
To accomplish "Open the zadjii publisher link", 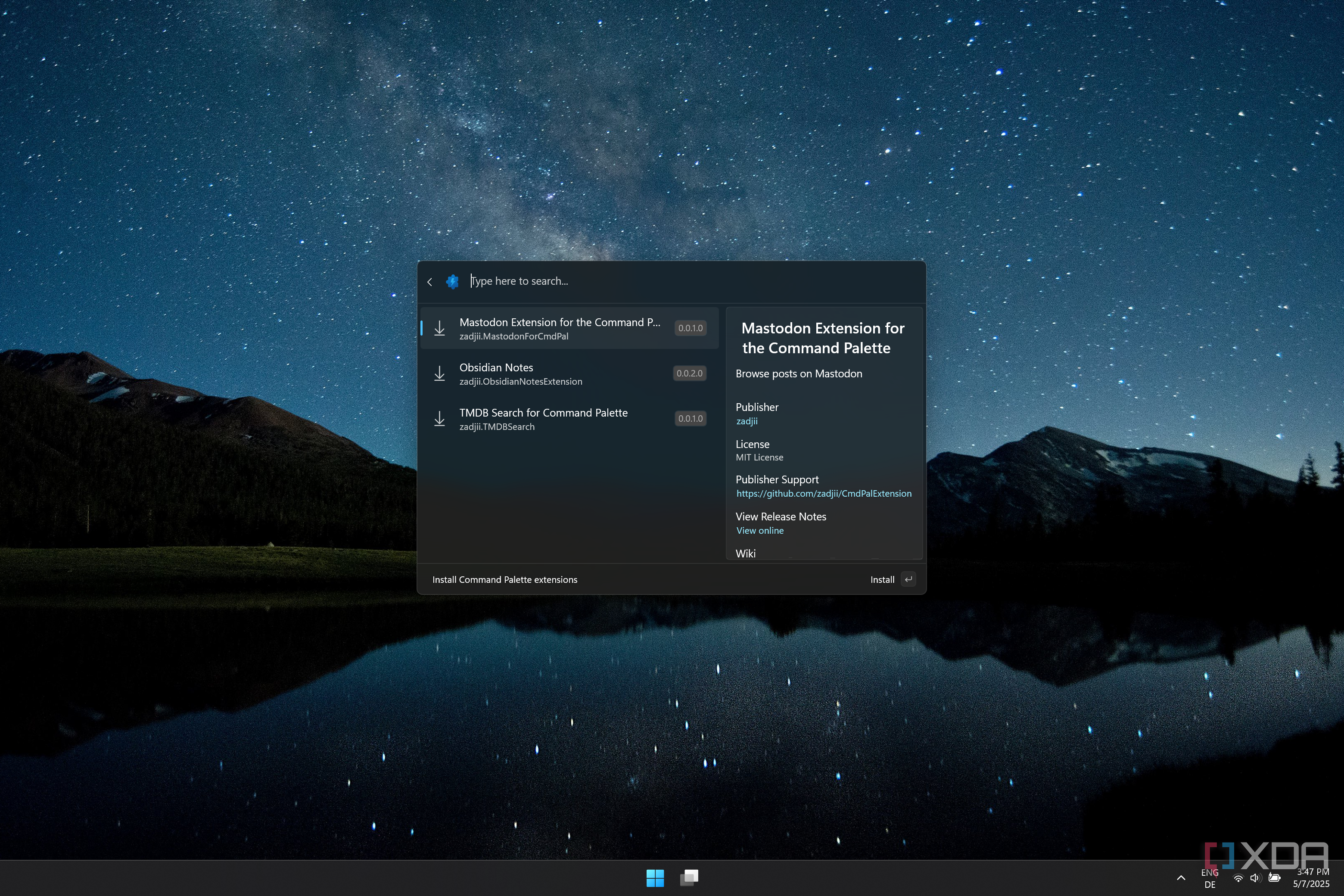I will 747,422.
